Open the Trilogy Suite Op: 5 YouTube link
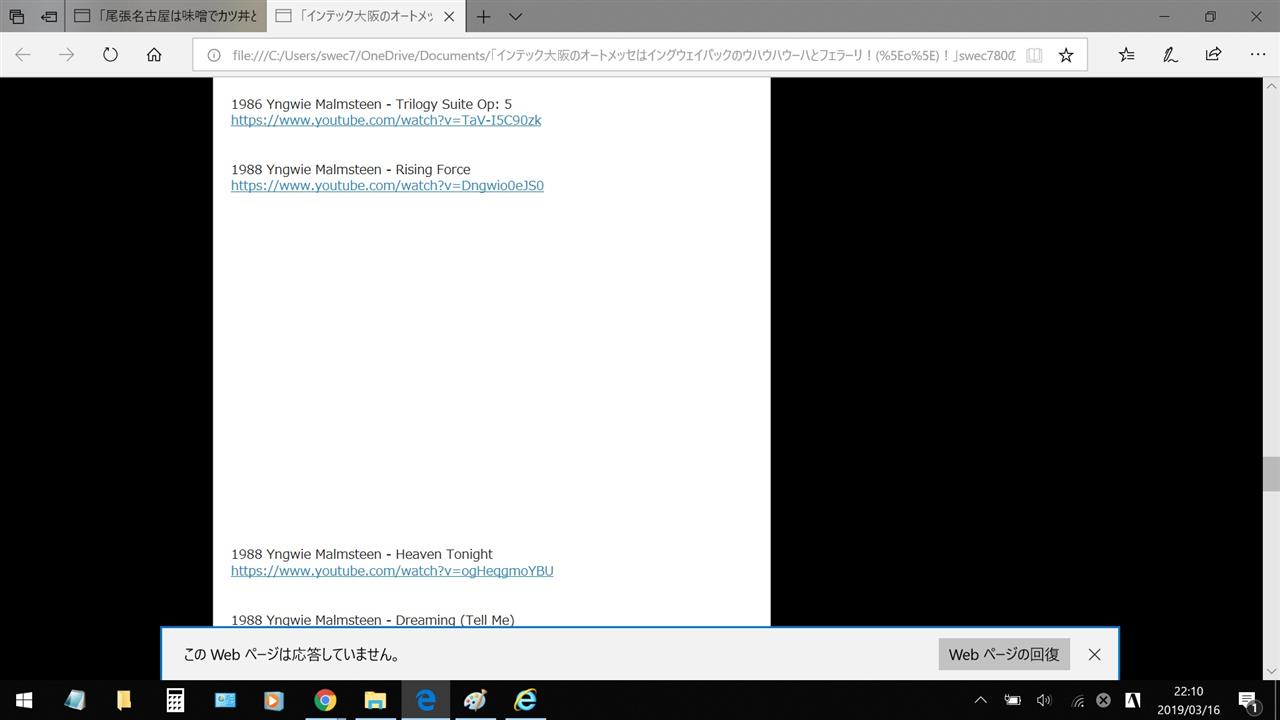1280x720 pixels. (386, 120)
